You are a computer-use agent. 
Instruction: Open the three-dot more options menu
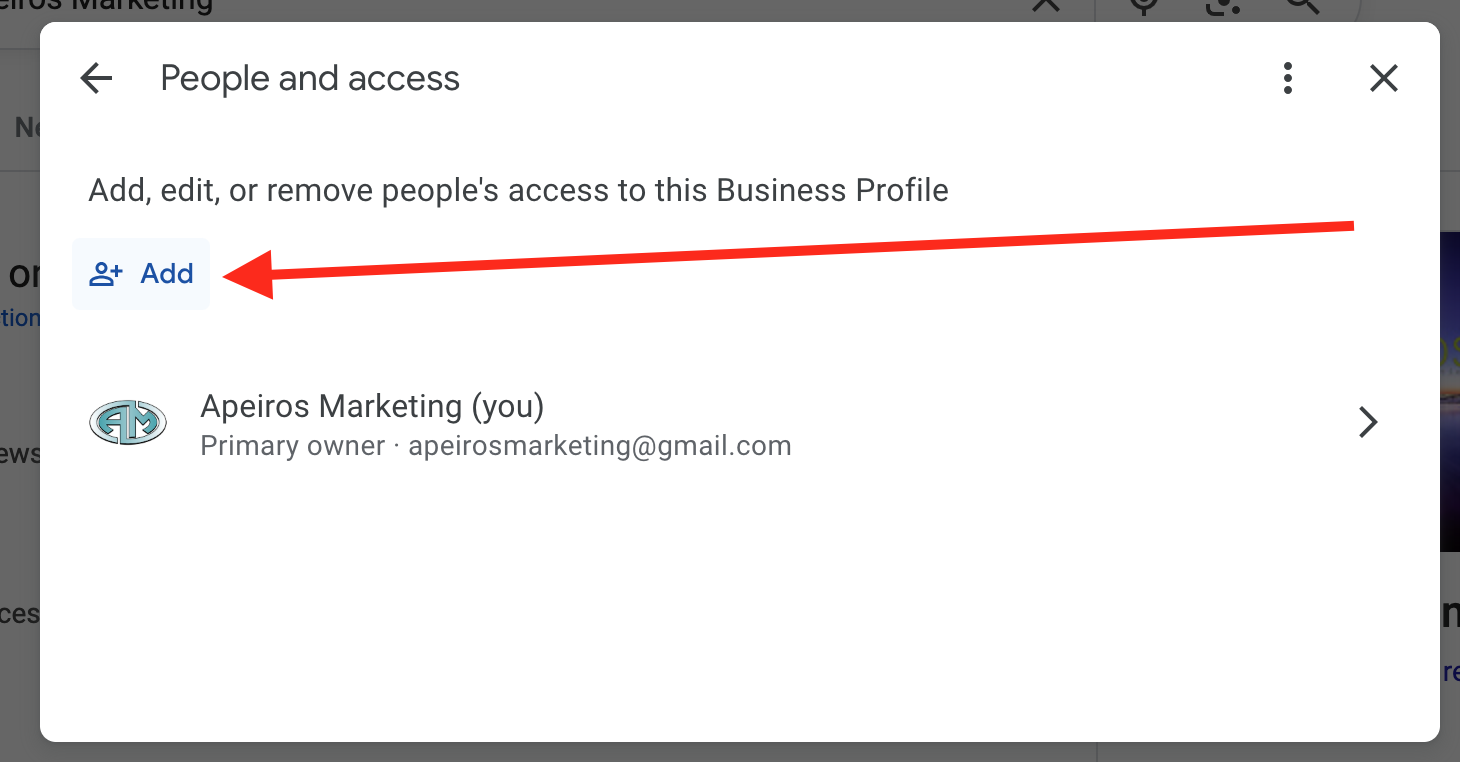[1288, 78]
